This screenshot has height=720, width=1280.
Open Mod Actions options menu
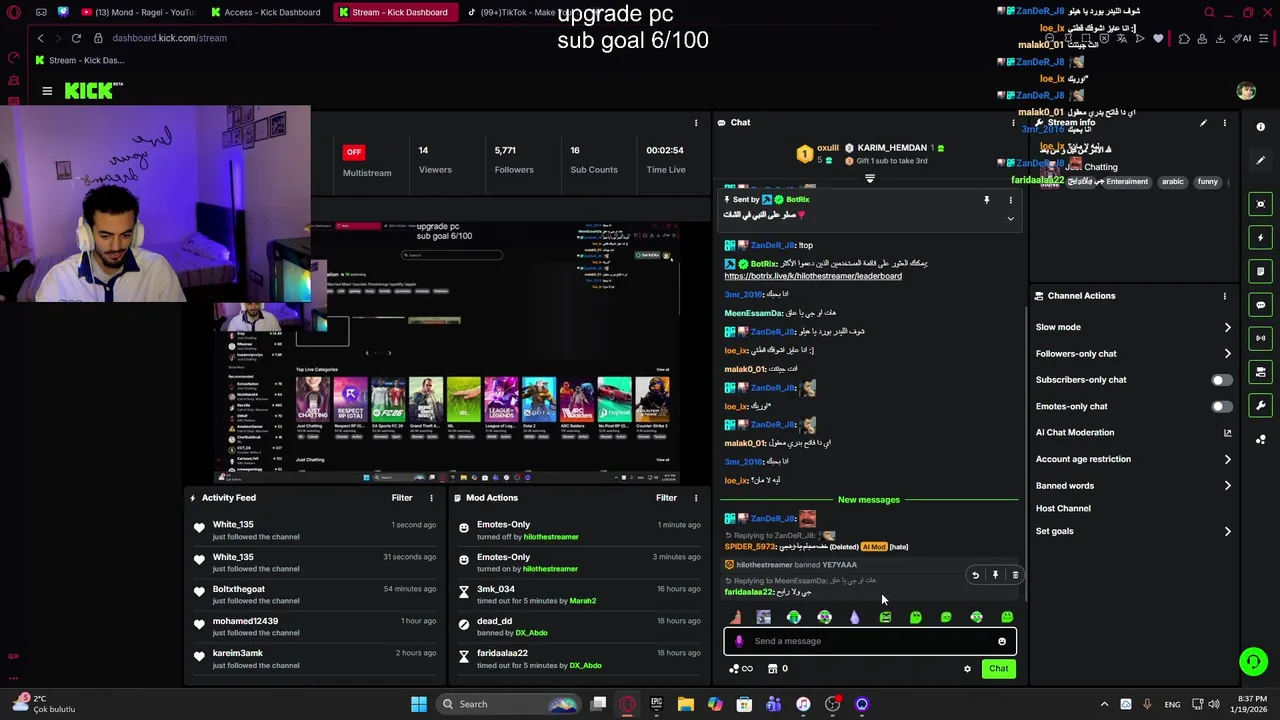pyautogui.click(x=696, y=498)
